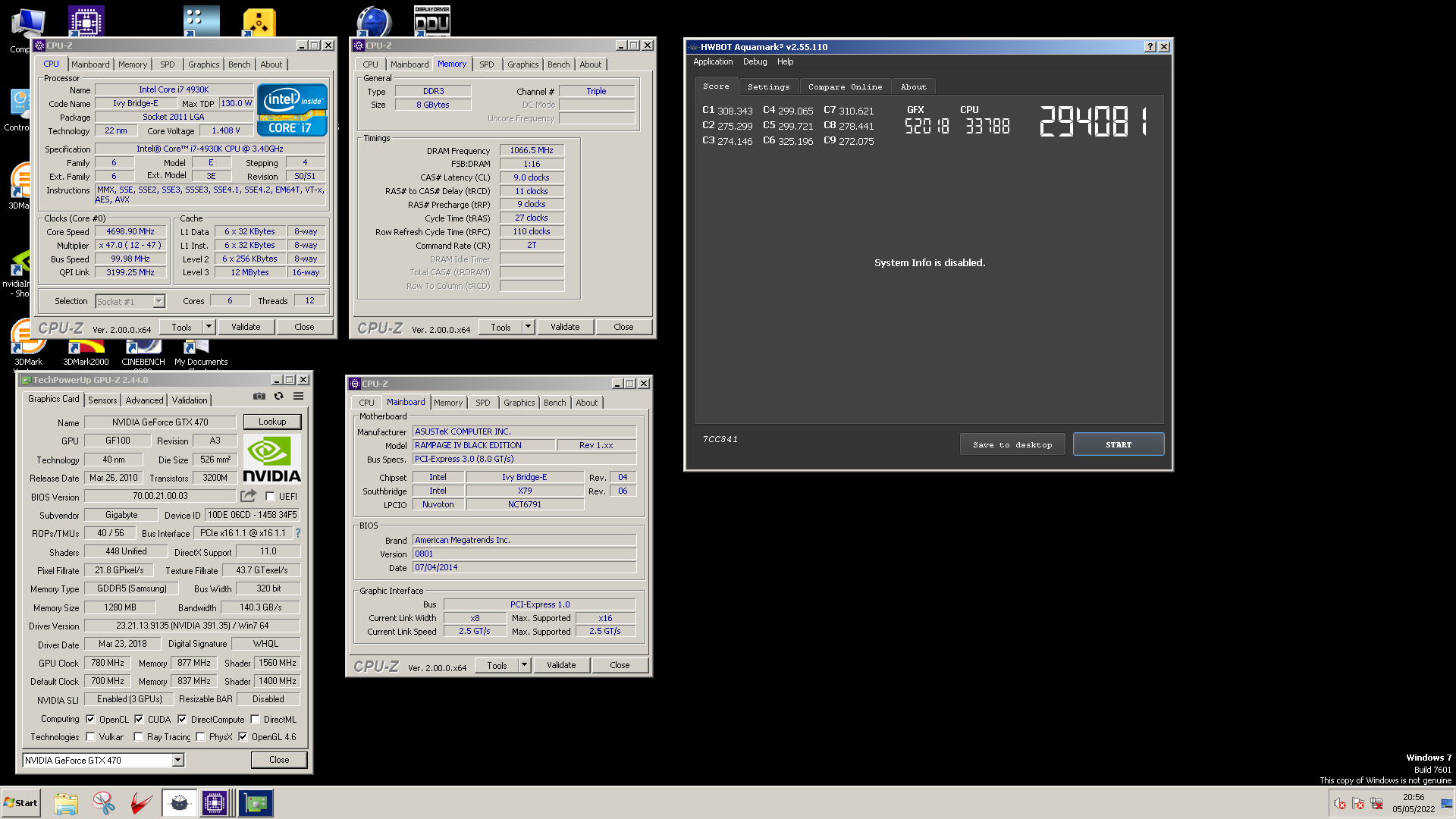Expand Tools arrow in CPU tab window
Viewport: 1456px width, 819px height.
(x=209, y=328)
